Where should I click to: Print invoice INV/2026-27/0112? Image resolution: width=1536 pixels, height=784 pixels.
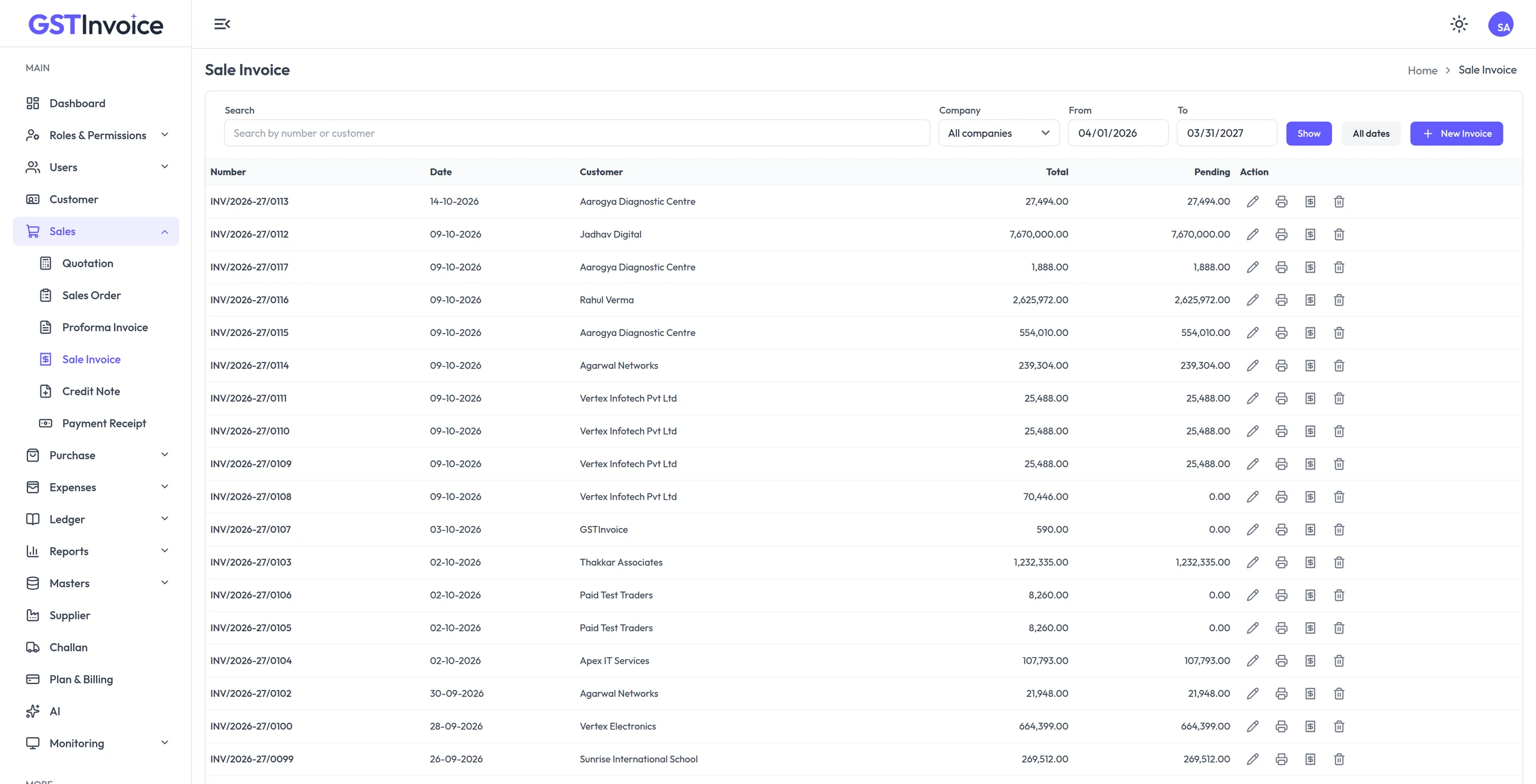point(1281,234)
